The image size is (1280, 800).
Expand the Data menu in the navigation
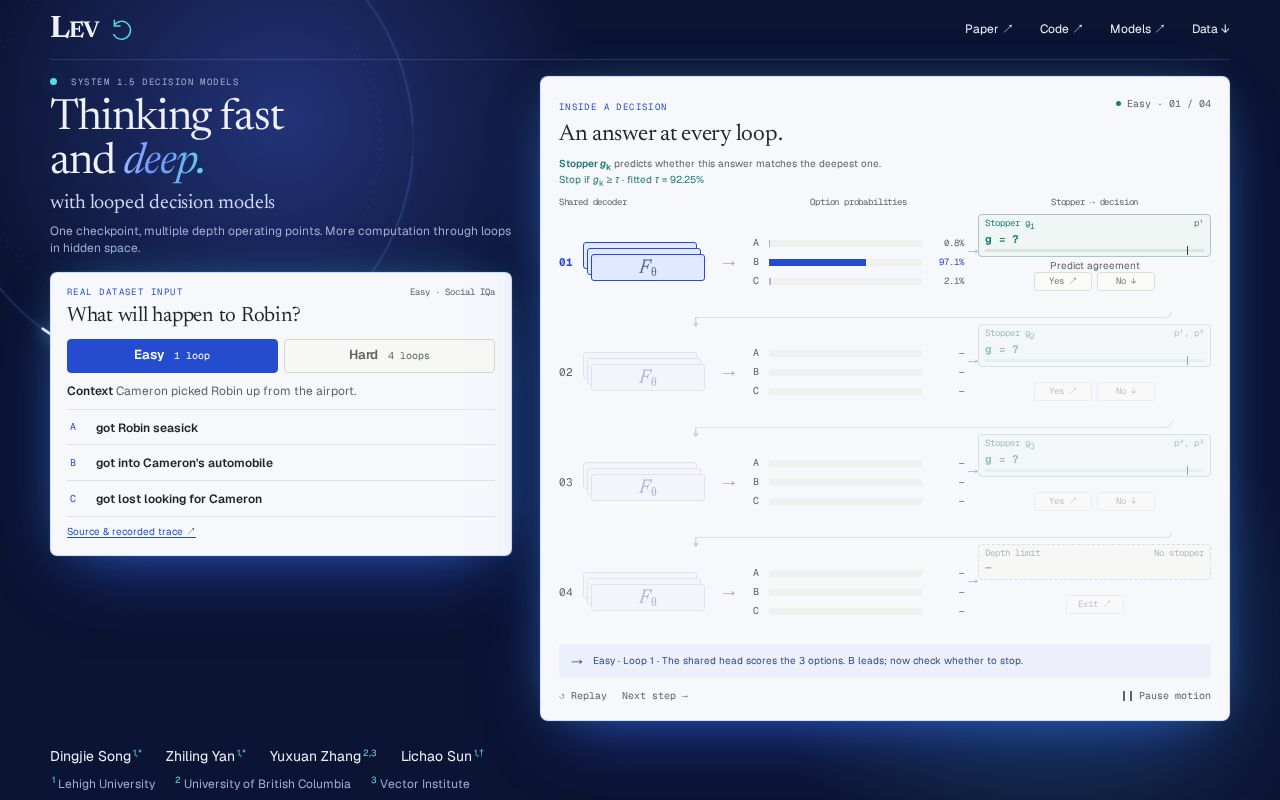1210,29
